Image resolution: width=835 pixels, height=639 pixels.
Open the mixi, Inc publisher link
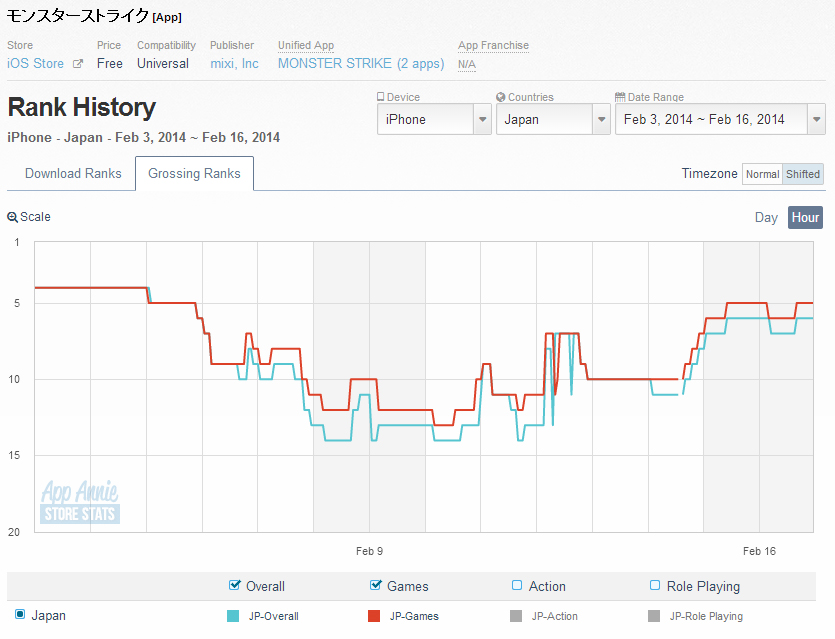coord(234,63)
